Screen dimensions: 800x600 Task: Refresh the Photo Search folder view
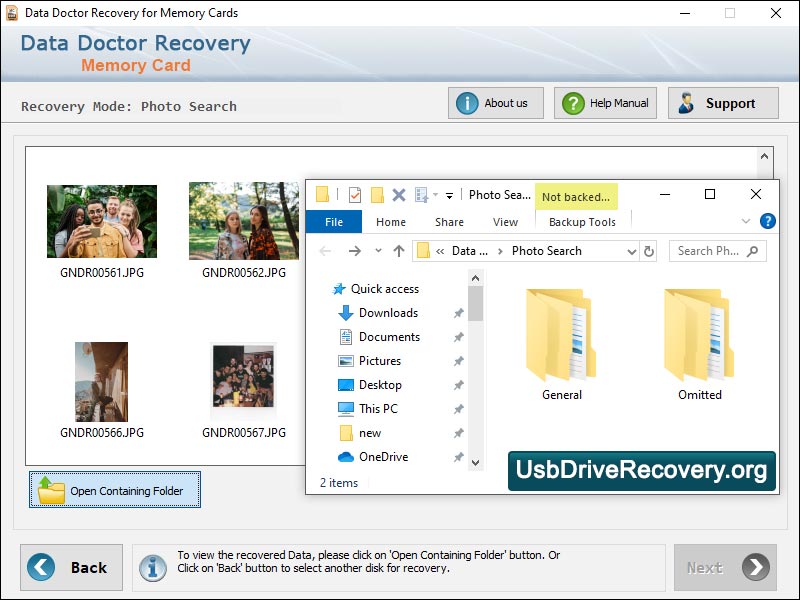648,251
